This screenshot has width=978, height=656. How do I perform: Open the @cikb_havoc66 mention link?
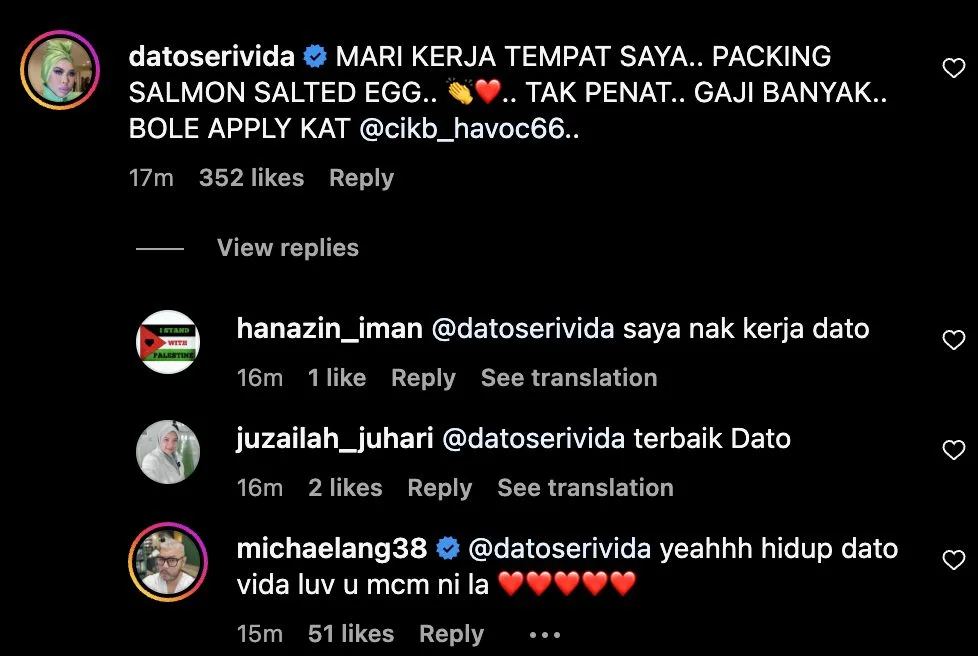pyautogui.click(x=462, y=129)
